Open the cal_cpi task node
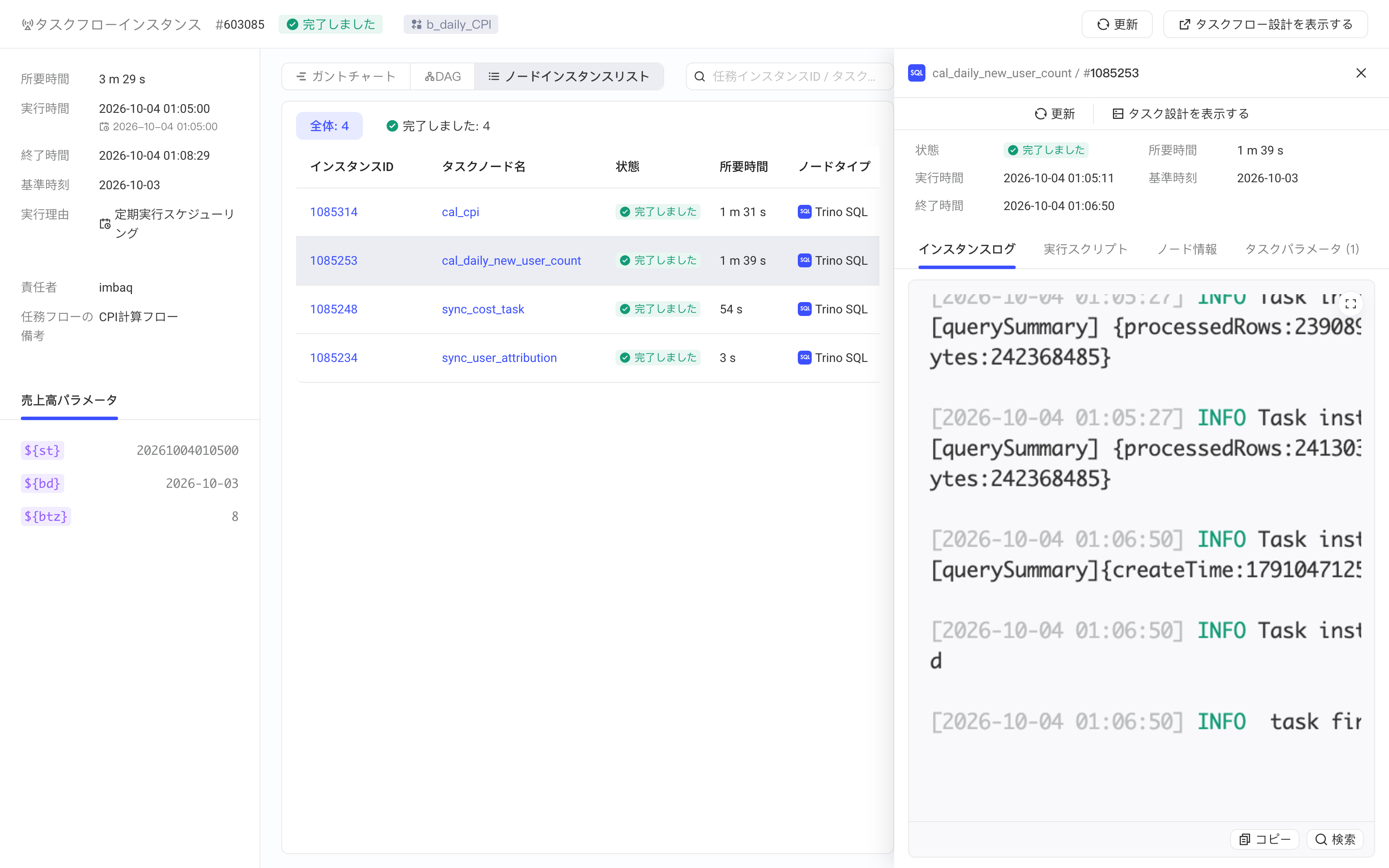Image resolution: width=1389 pixels, height=868 pixels. pyautogui.click(x=460, y=212)
